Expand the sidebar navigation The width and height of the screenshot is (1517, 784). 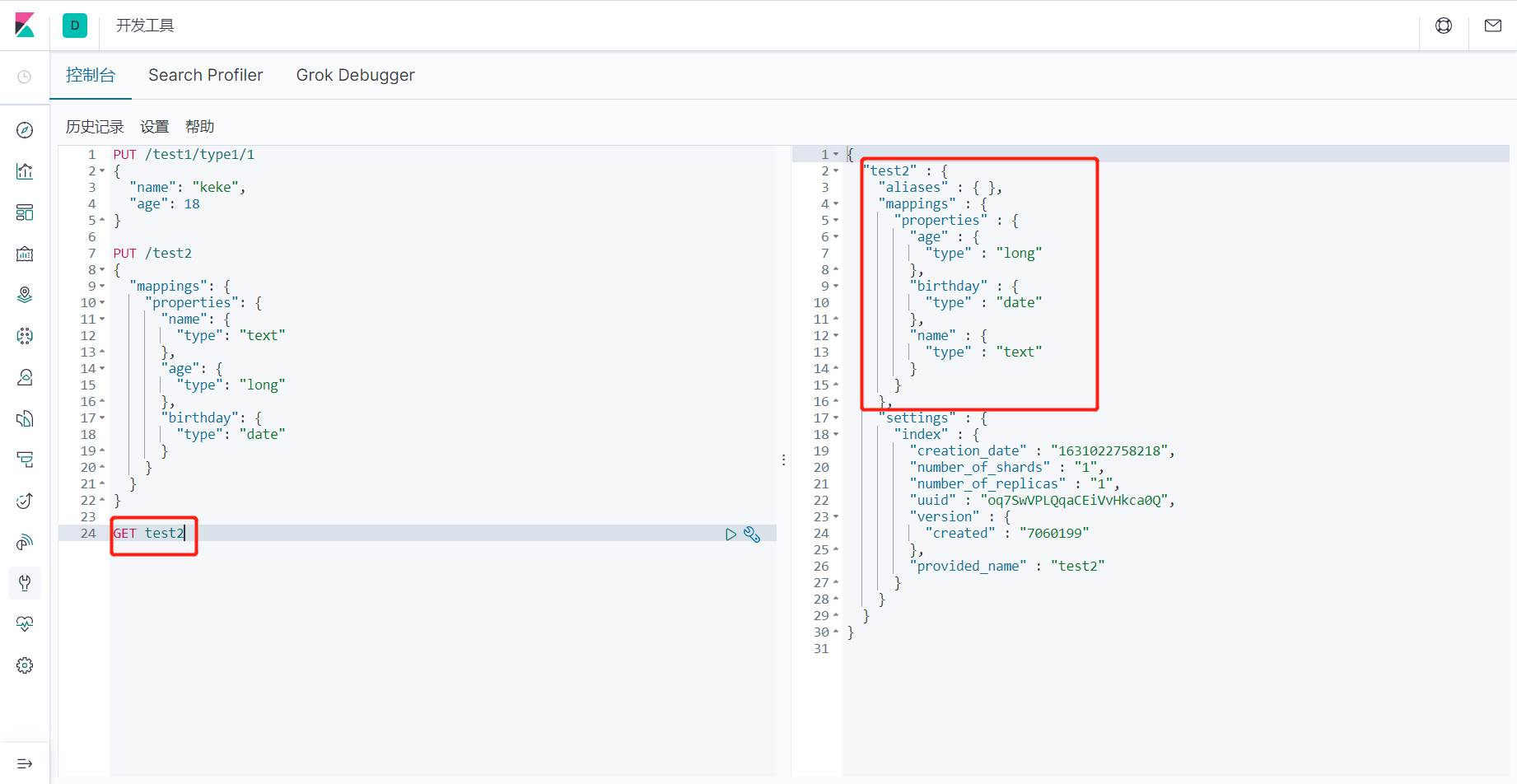tap(25, 763)
